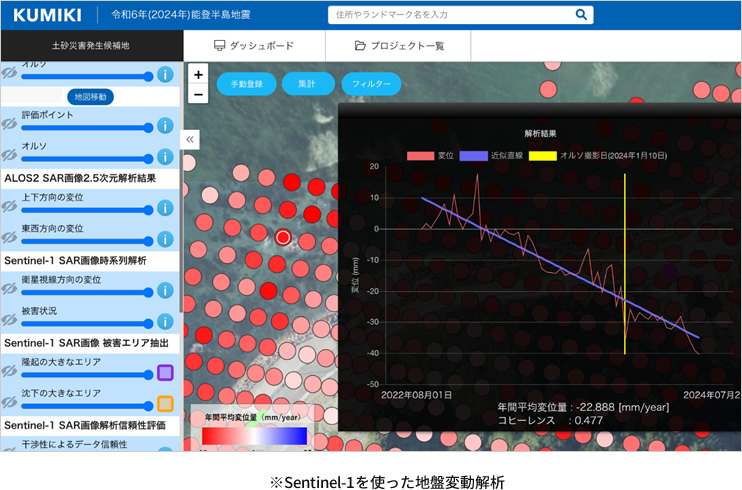The height and width of the screenshot is (490, 742).
Task: Zoom out the map with minus button
Action: (198, 94)
